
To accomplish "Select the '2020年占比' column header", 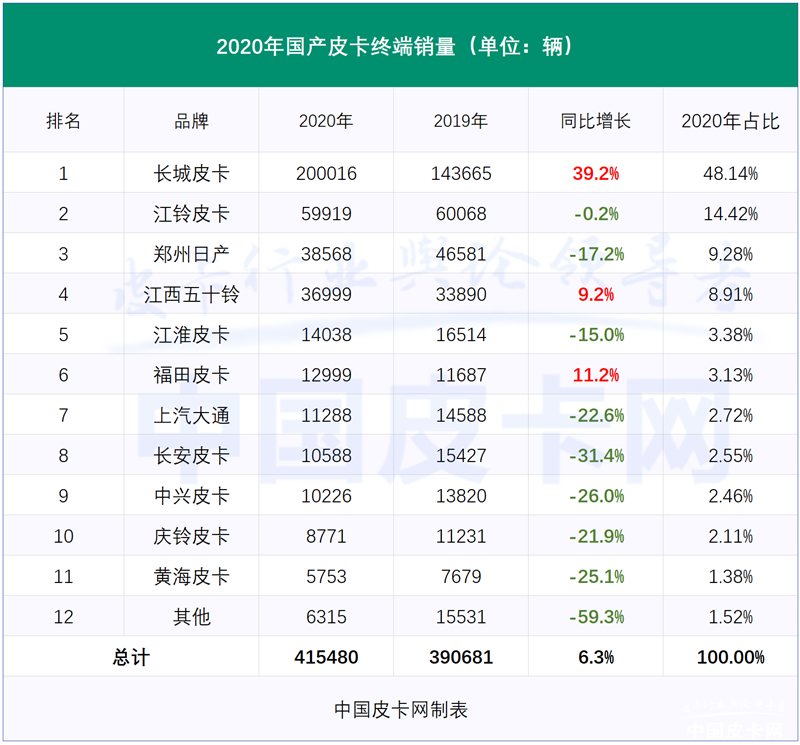I will (x=730, y=121).
